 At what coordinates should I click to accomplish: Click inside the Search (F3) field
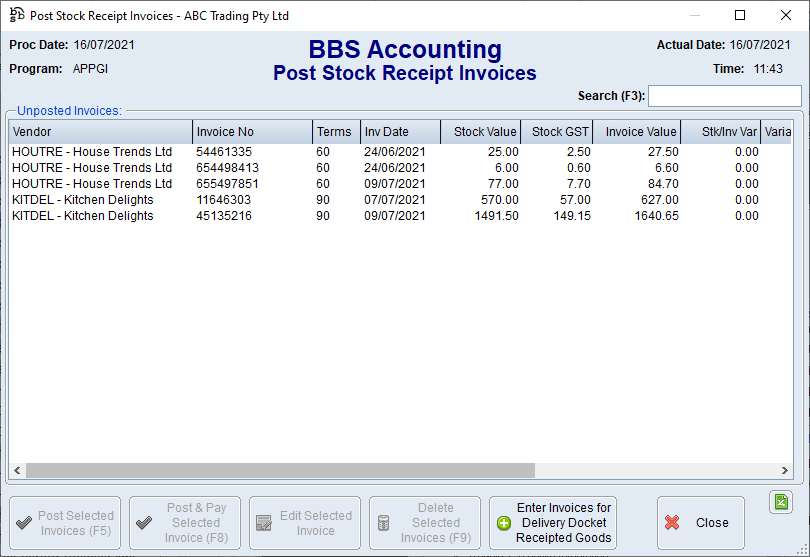pyautogui.click(x=724, y=96)
